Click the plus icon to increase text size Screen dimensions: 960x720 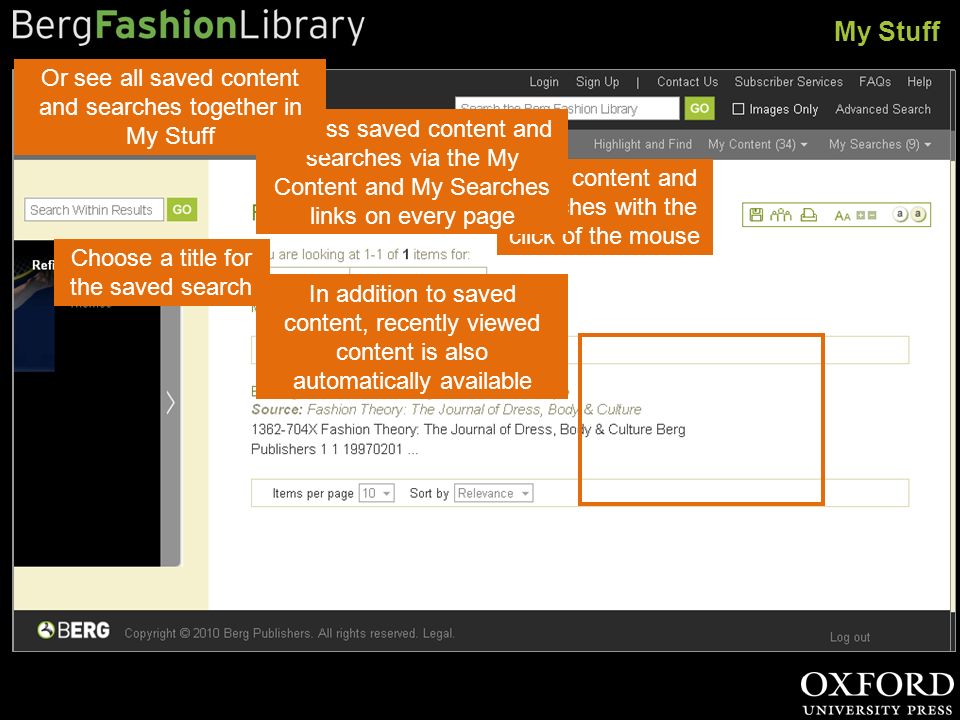pyautogui.click(x=860, y=216)
